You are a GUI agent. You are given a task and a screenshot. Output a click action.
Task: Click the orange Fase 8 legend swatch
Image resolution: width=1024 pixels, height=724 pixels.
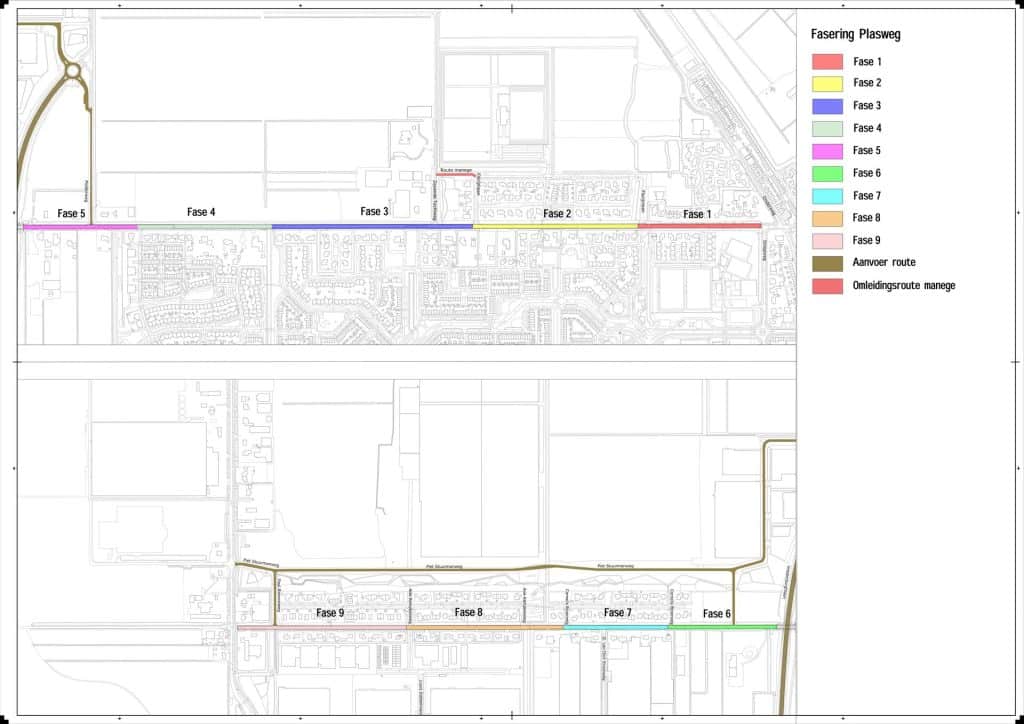click(x=827, y=218)
